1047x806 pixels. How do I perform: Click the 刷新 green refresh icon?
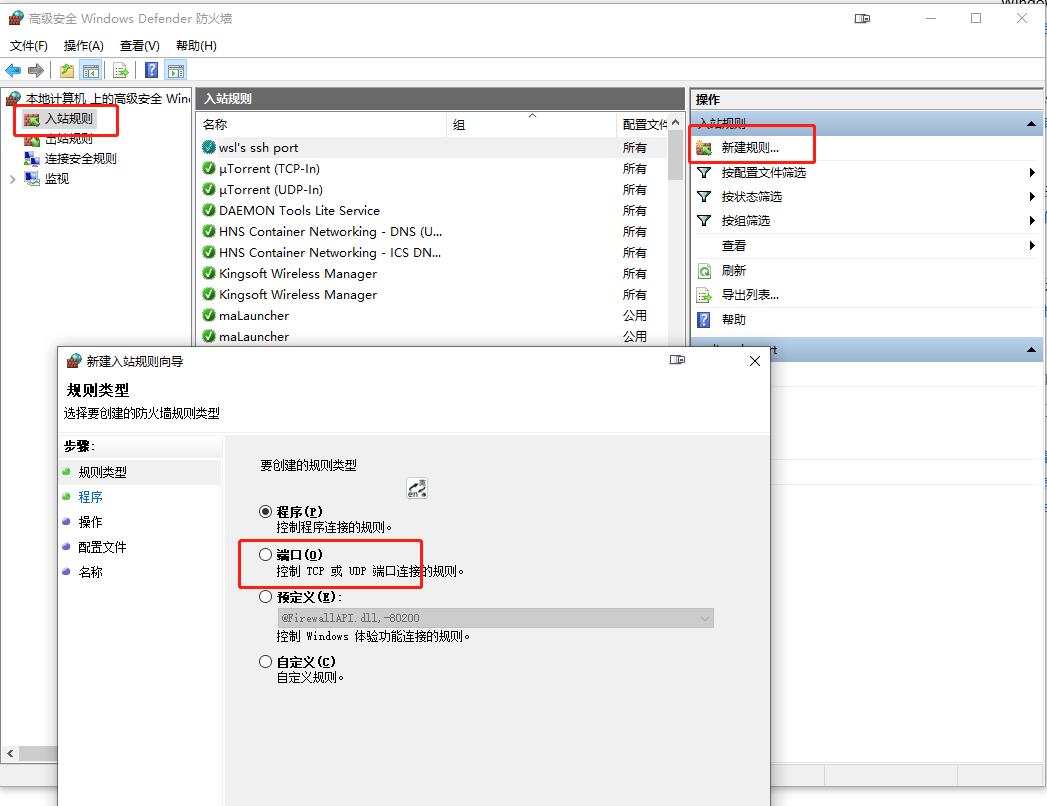704,270
